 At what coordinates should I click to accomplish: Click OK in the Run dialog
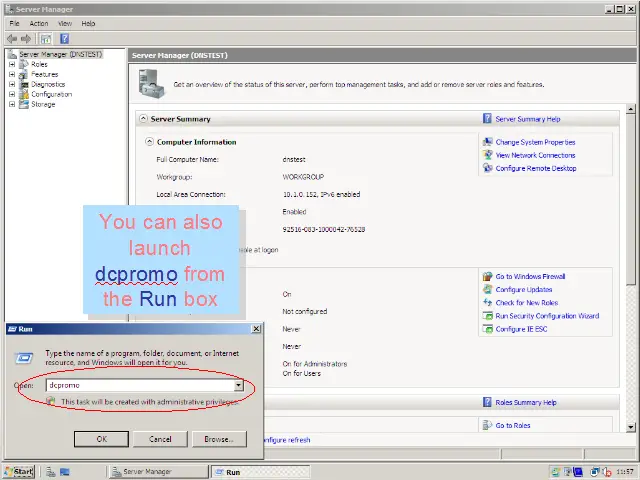(x=101, y=439)
